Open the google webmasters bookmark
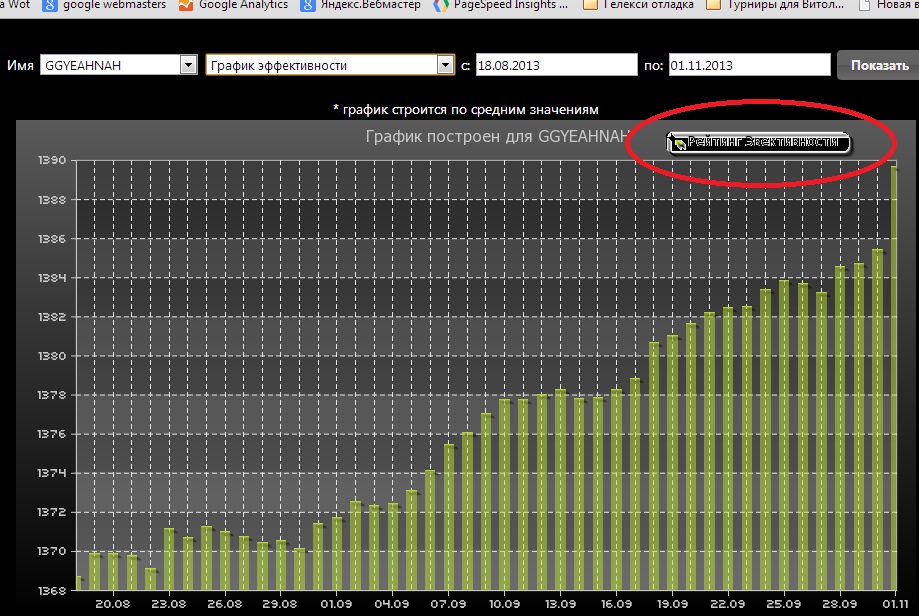919x616 pixels. [x=106, y=5]
